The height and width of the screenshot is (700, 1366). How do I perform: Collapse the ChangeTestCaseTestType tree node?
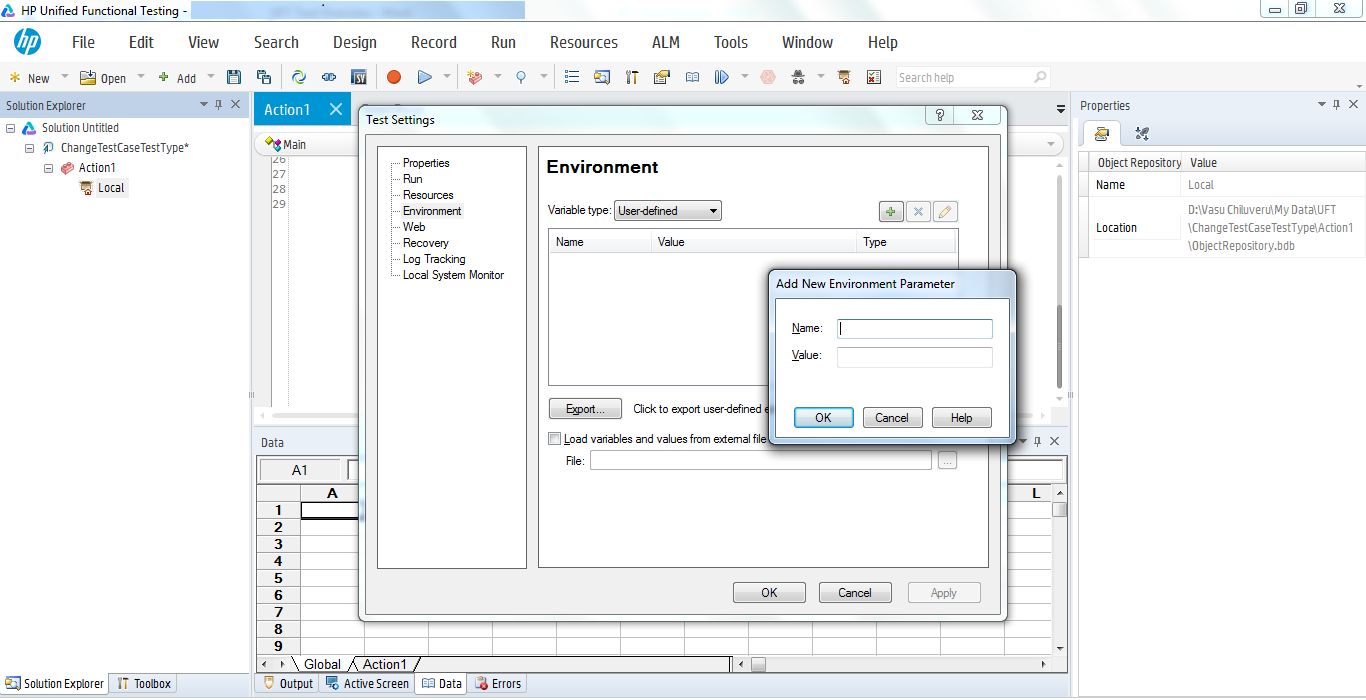coord(30,148)
